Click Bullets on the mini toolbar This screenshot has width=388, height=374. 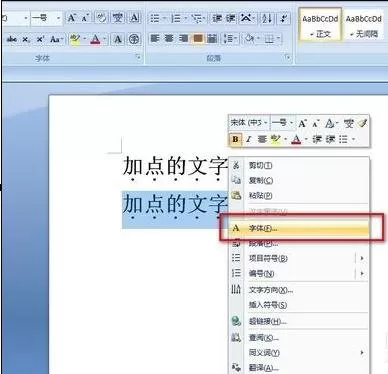[x=343, y=139]
